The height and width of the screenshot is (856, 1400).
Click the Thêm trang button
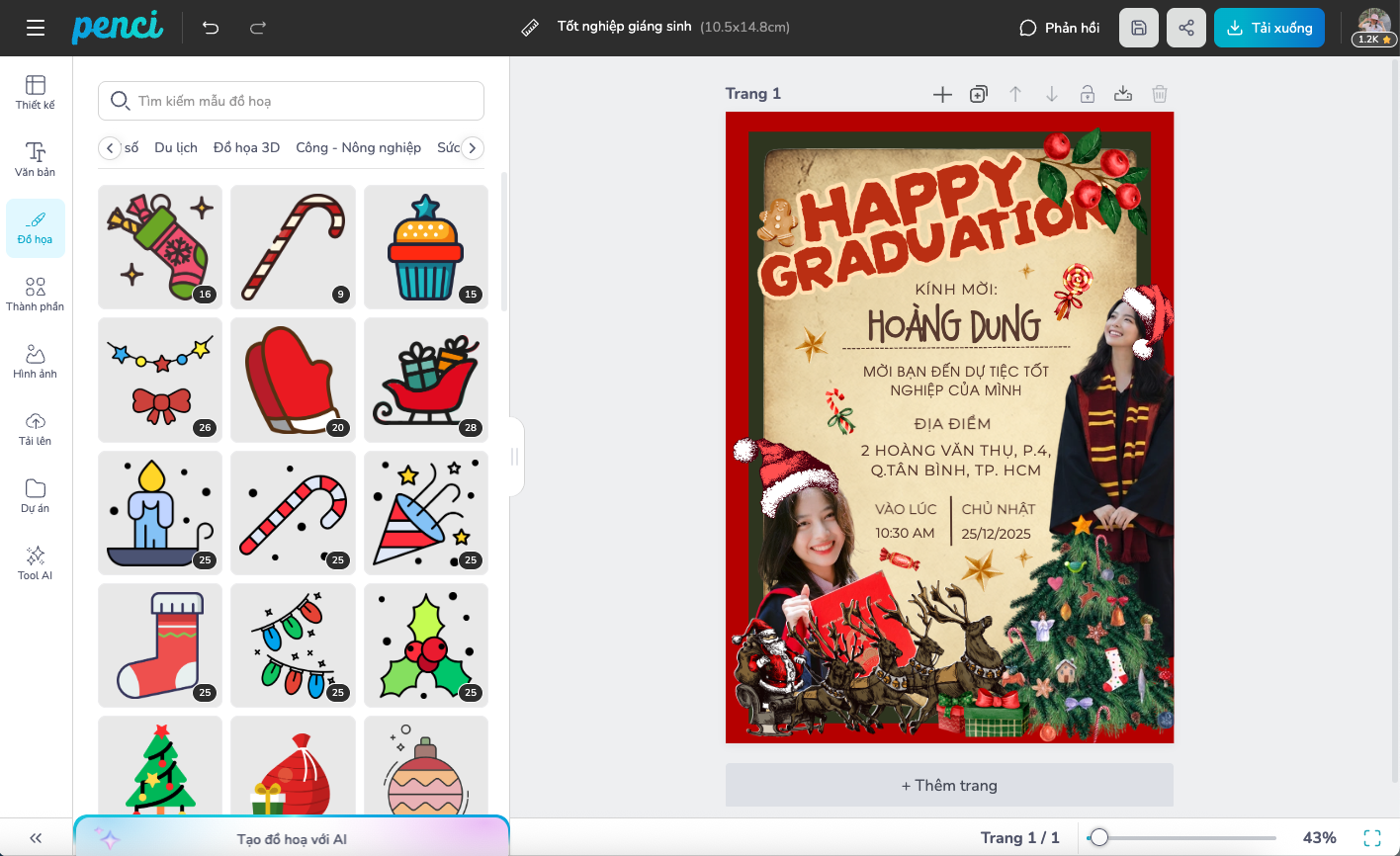[x=949, y=786]
